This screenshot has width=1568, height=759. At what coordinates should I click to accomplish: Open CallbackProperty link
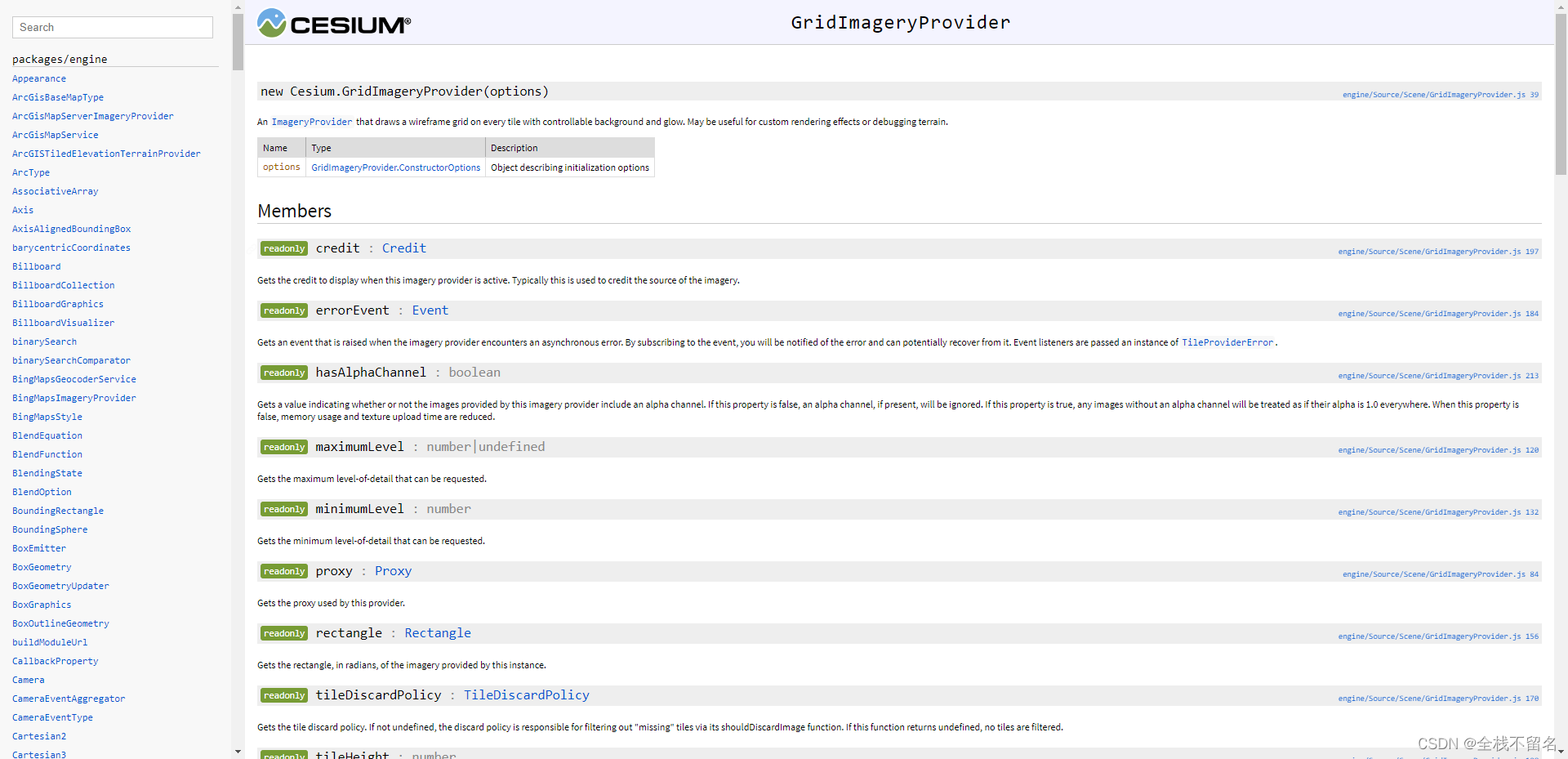click(x=56, y=661)
